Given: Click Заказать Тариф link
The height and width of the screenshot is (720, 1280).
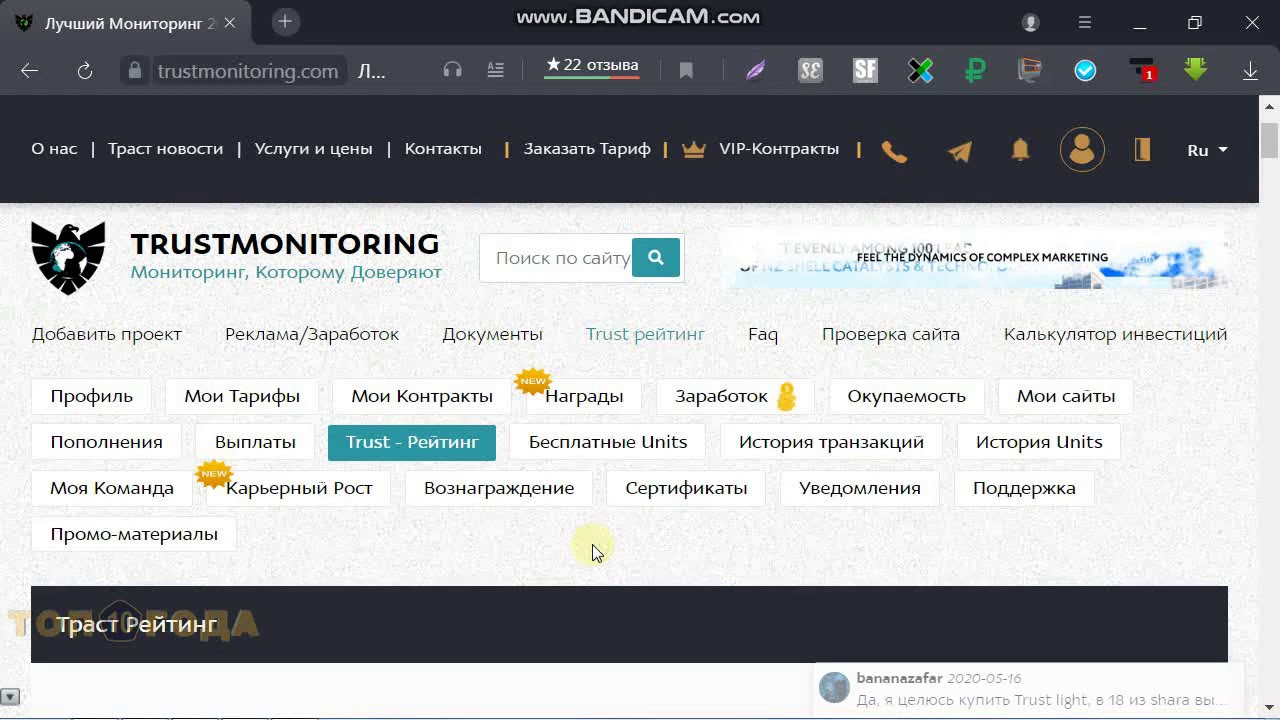Looking at the screenshot, I should (x=587, y=148).
